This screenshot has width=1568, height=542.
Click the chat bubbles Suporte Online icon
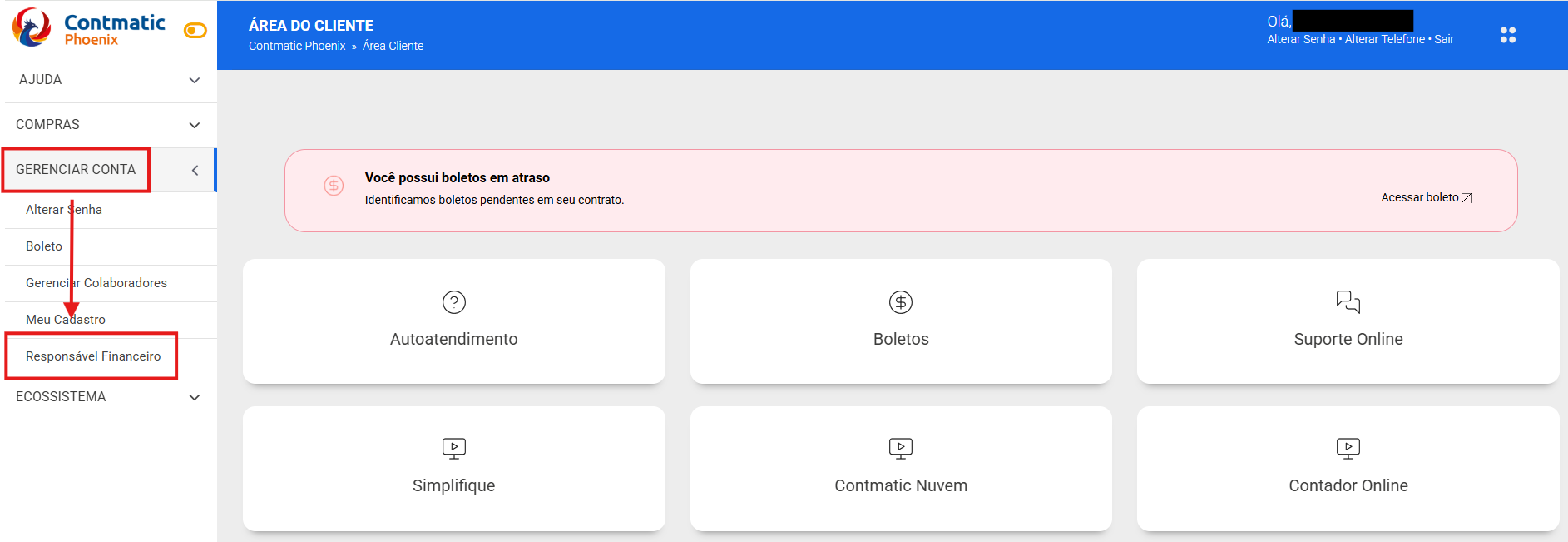(x=1348, y=301)
